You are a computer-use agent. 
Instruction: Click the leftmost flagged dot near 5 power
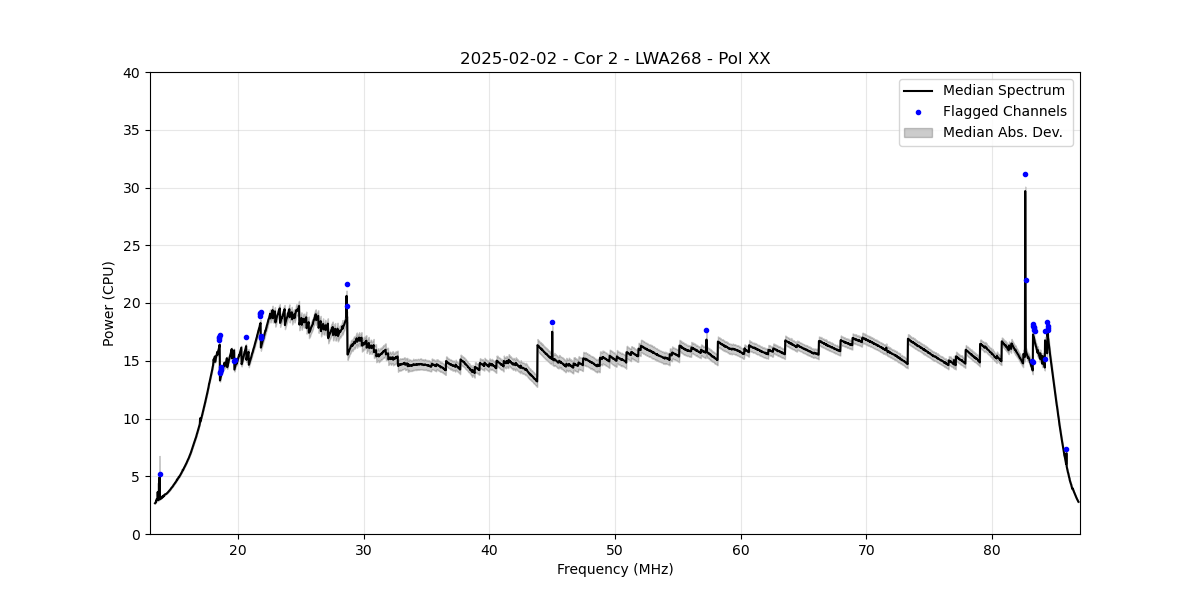[x=160, y=474]
